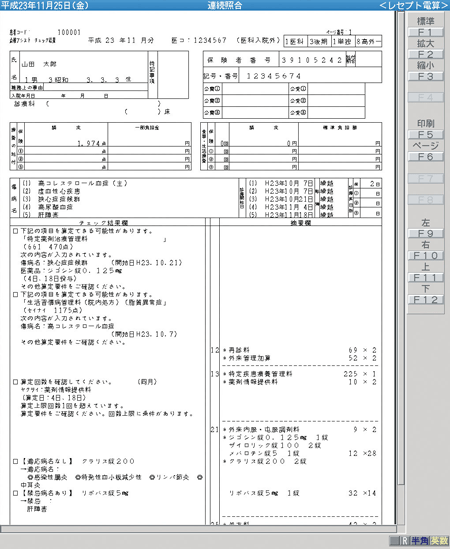Click the 英数 input mode indicator
The height and width of the screenshot is (549, 450).
coord(439,541)
